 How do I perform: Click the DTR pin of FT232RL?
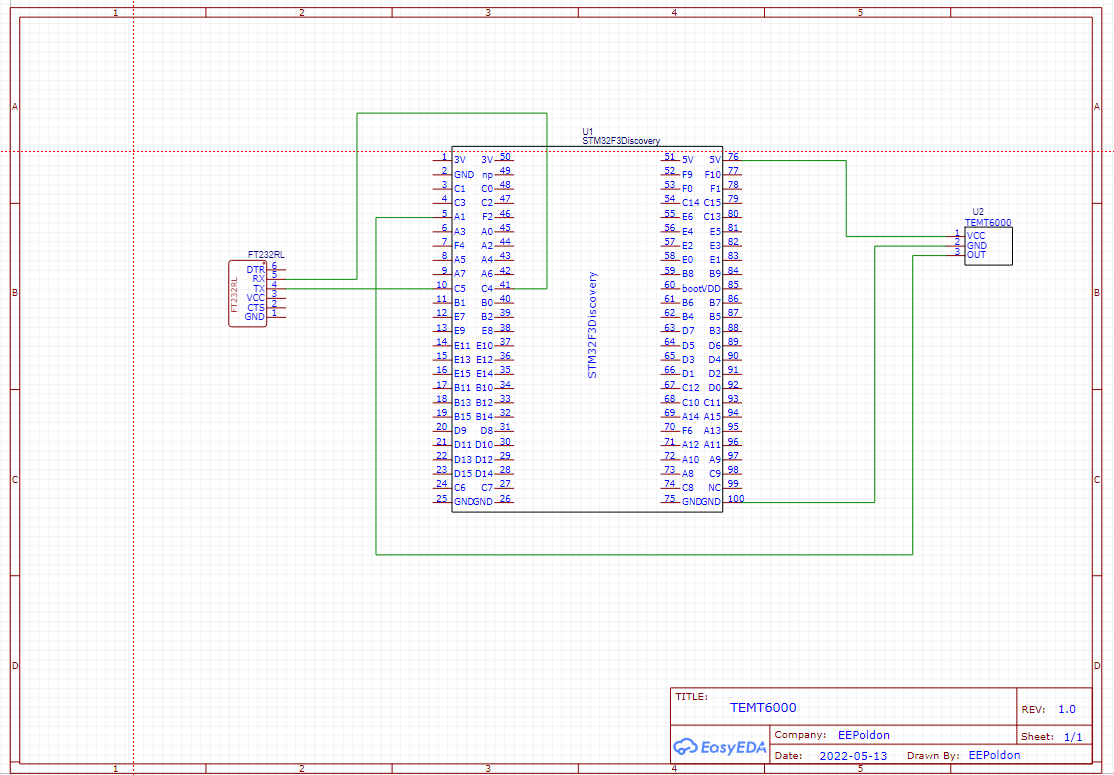(276, 269)
